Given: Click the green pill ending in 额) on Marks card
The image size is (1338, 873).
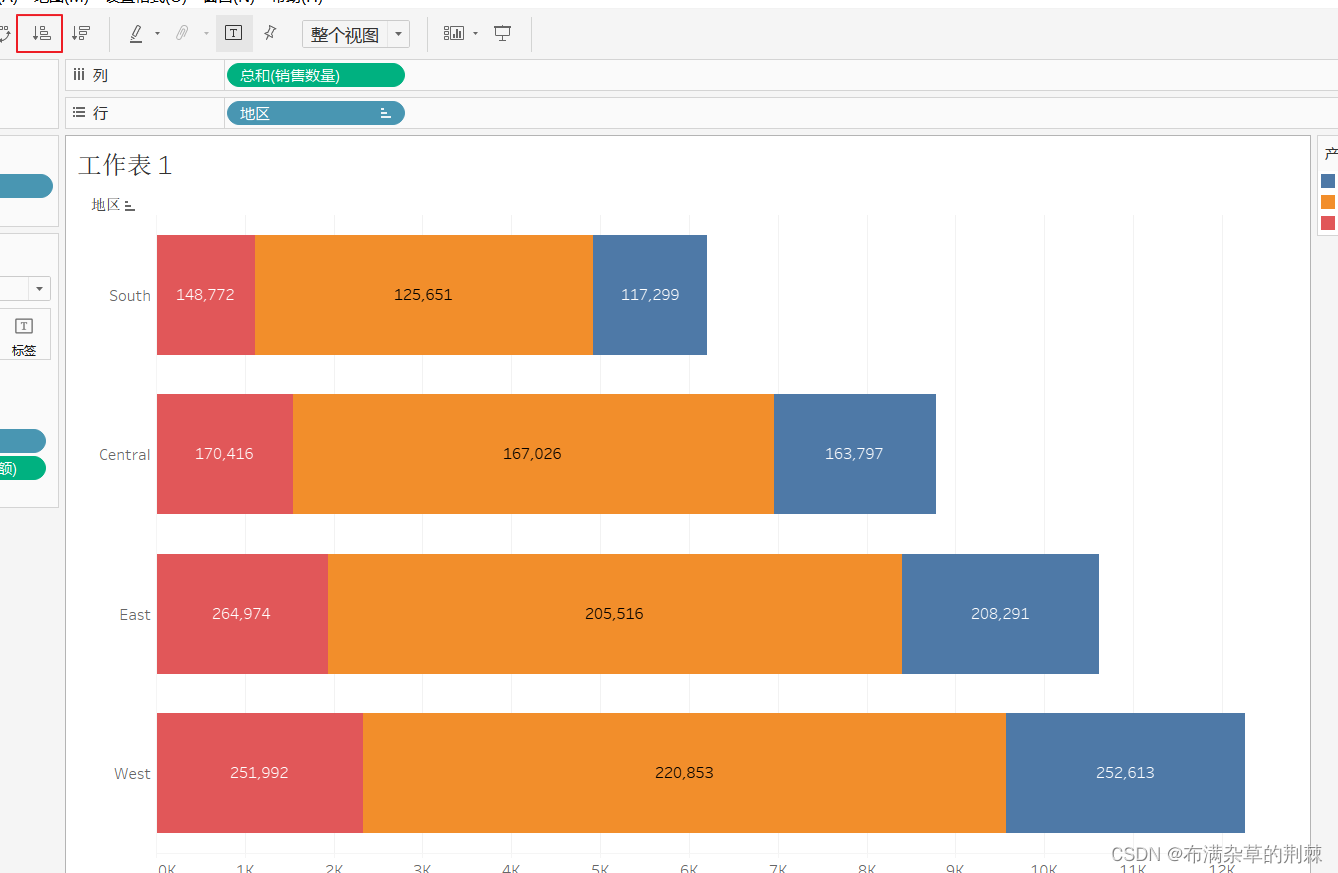Looking at the screenshot, I should tap(22, 468).
